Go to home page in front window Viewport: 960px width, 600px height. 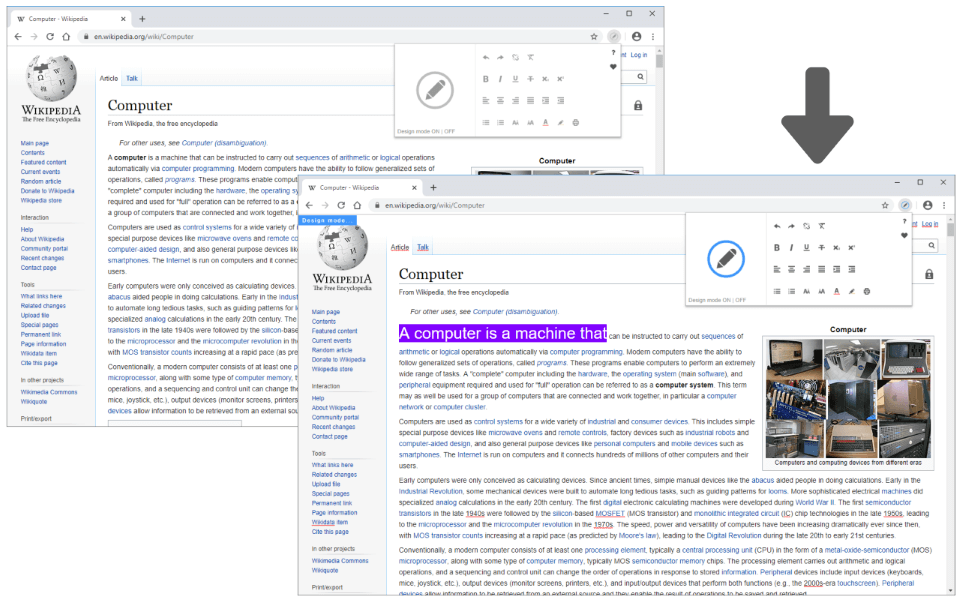coord(357,205)
